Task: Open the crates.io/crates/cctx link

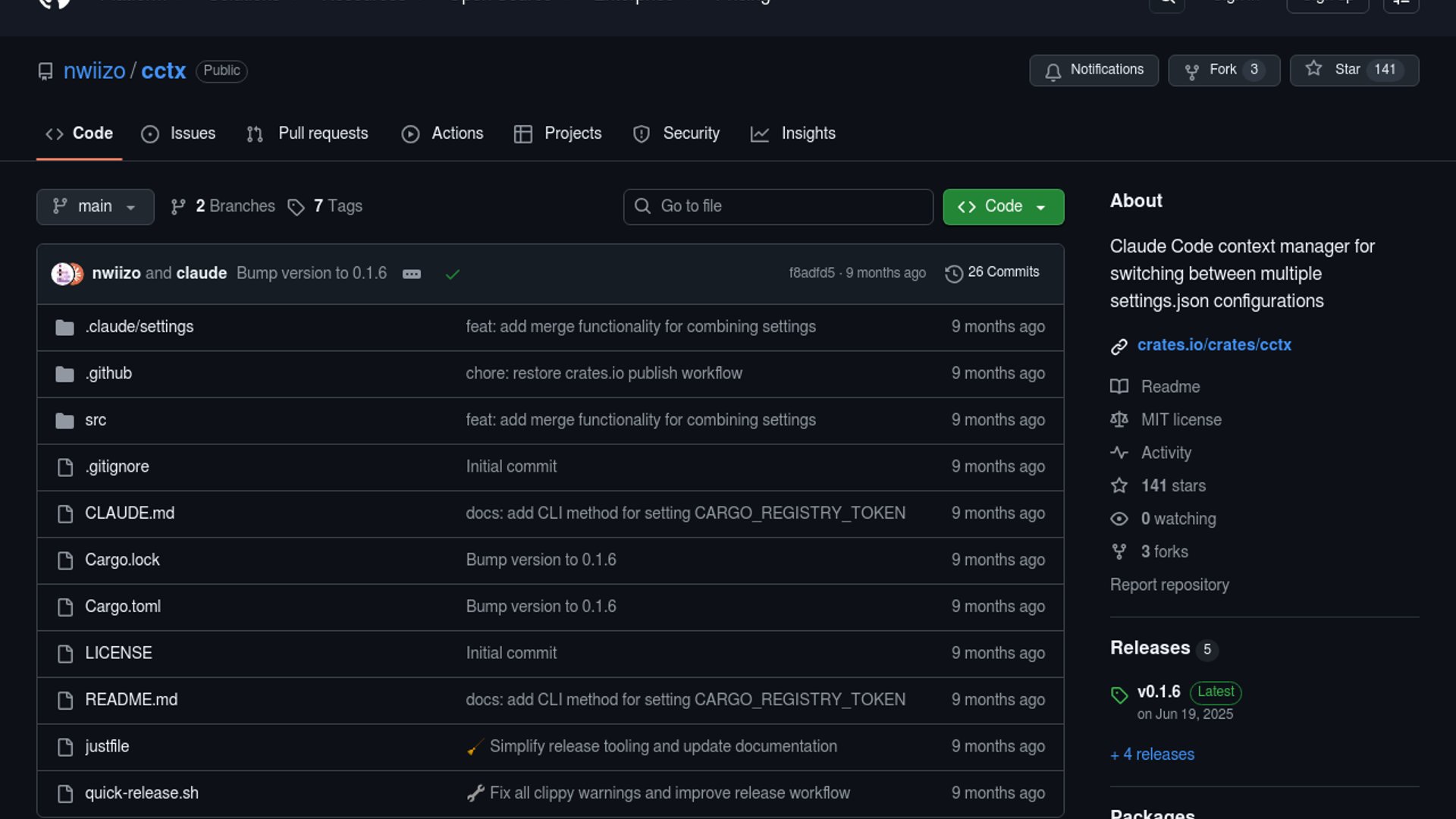Action: (x=1213, y=345)
